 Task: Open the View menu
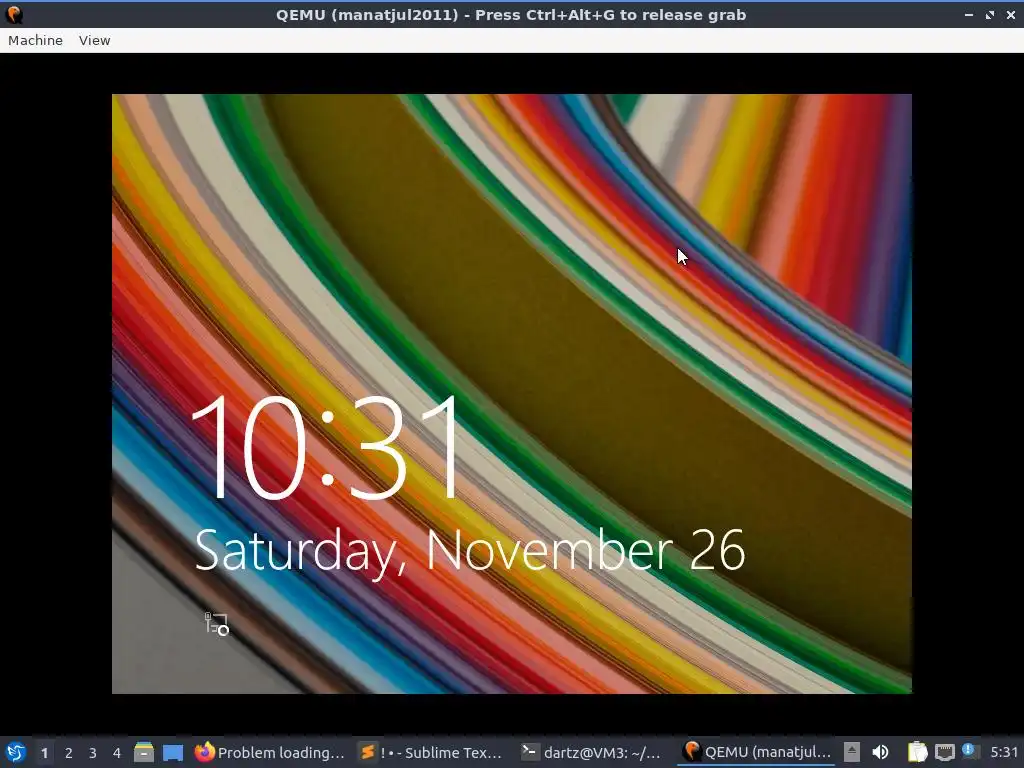click(95, 40)
